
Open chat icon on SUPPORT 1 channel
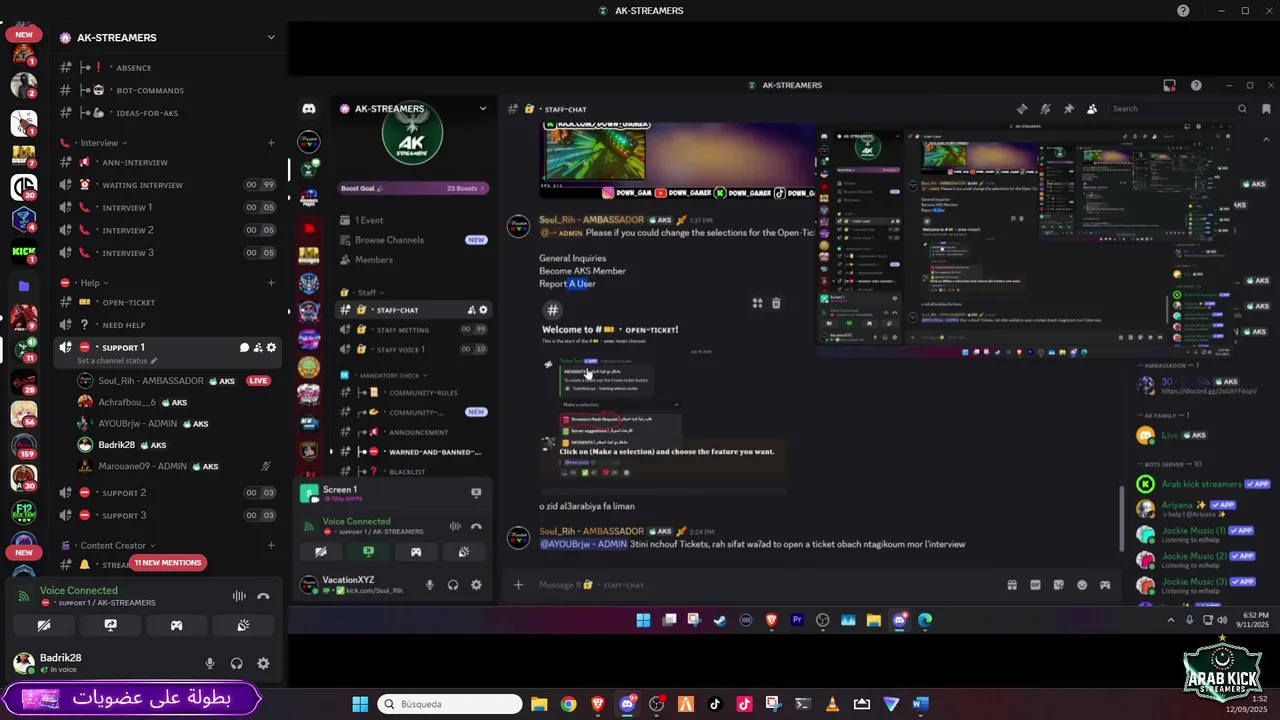click(244, 348)
